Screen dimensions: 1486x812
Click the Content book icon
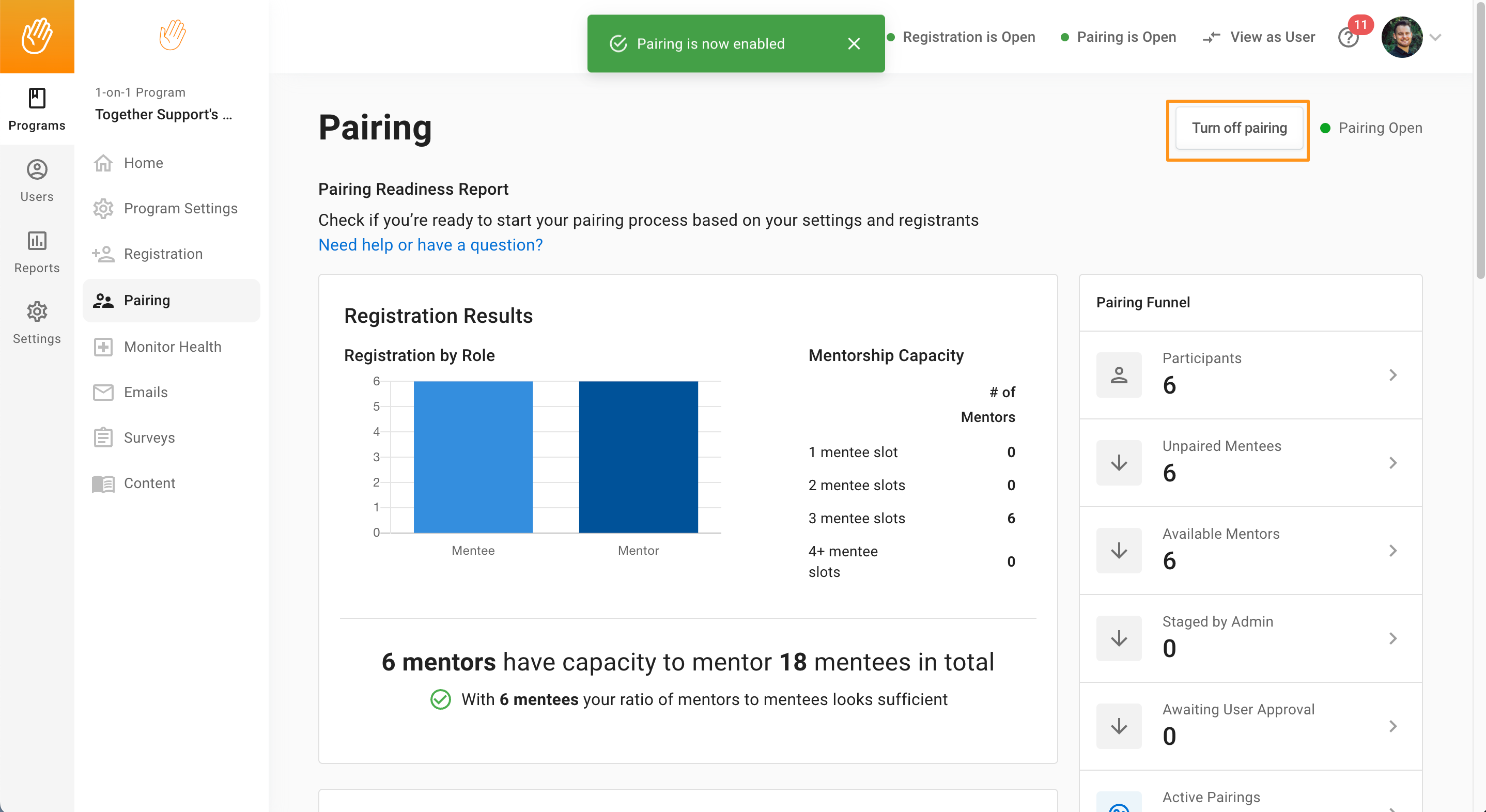point(103,483)
